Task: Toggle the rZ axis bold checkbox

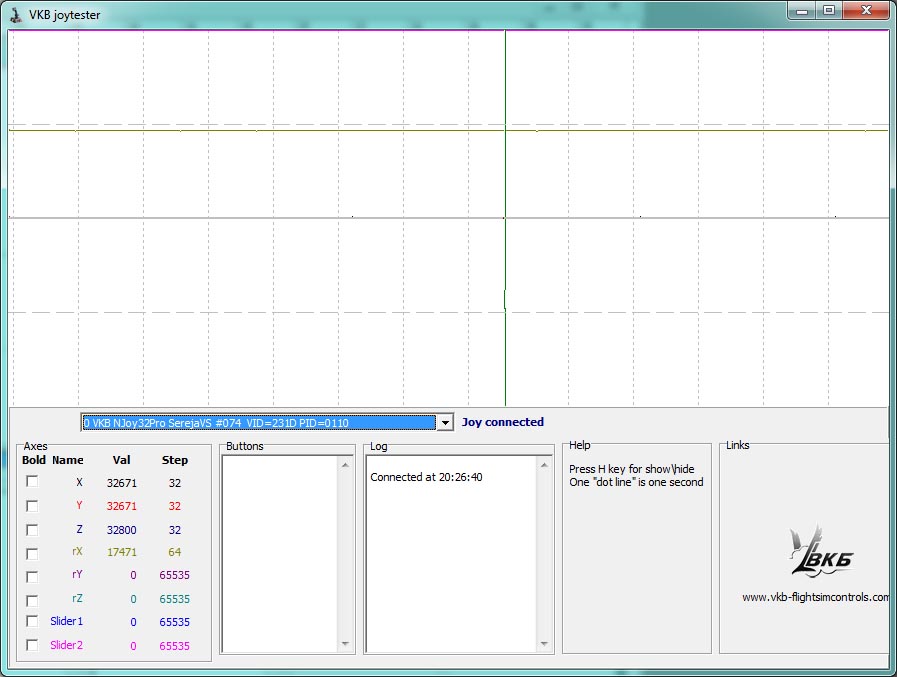Action: (32, 601)
